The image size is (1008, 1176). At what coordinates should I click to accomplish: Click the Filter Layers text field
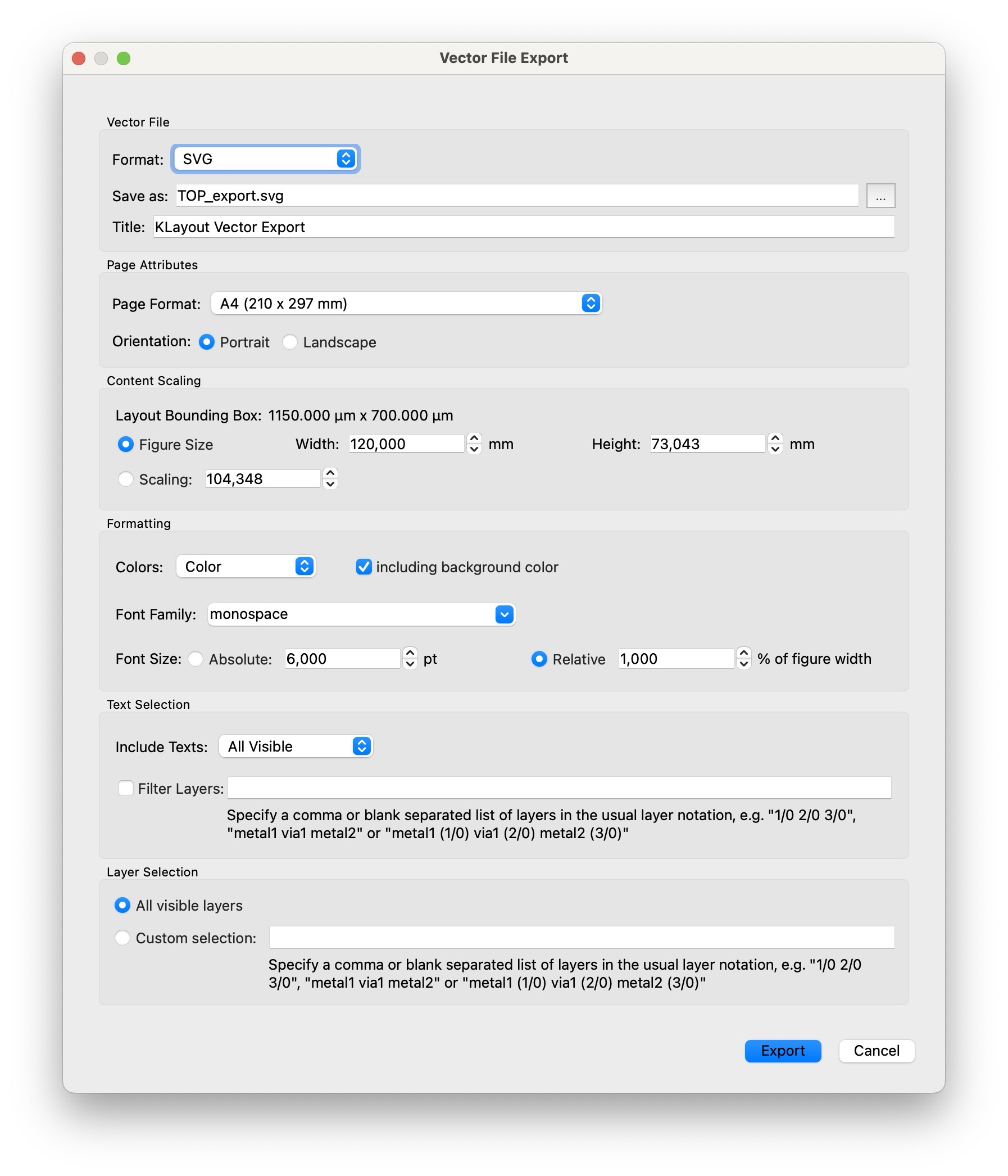(559, 788)
